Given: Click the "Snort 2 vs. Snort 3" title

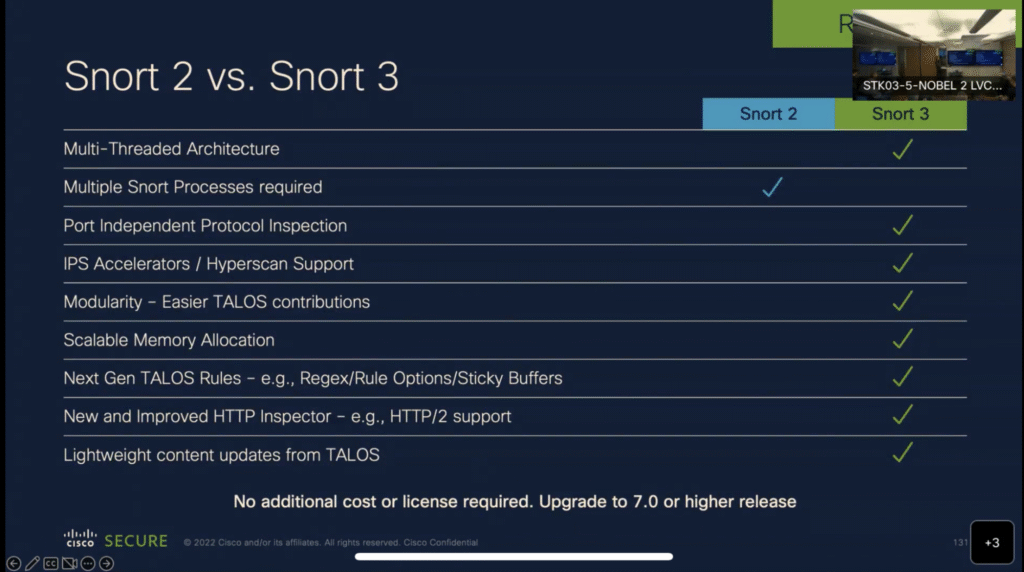Looking at the screenshot, I should pos(231,77).
